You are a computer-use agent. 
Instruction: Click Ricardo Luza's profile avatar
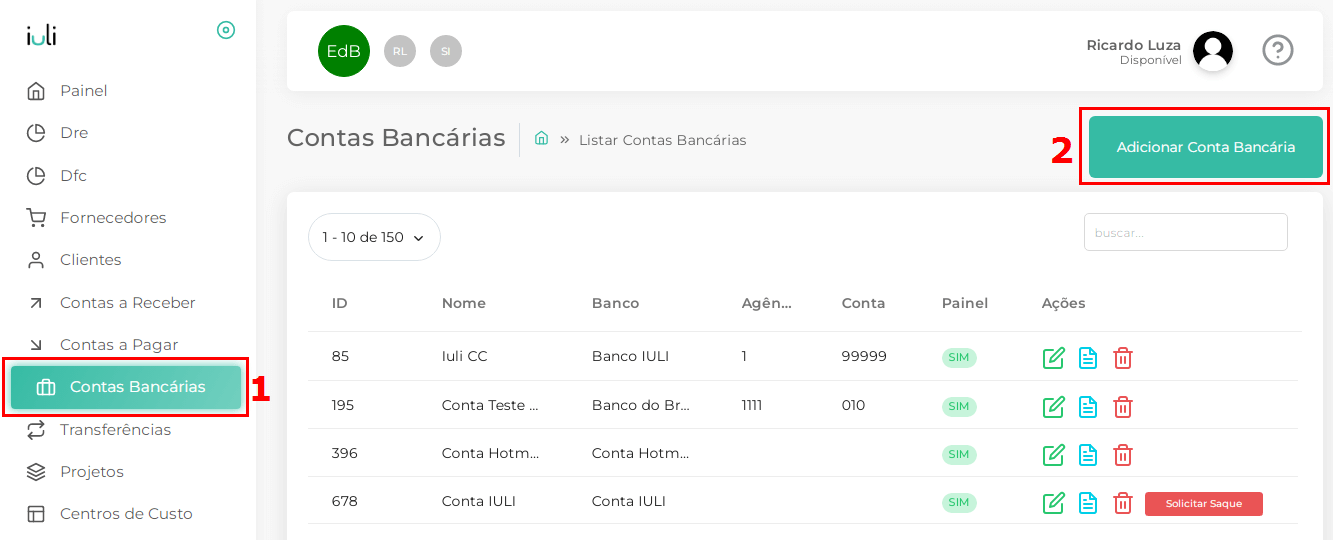click(x=1212, y=51)
